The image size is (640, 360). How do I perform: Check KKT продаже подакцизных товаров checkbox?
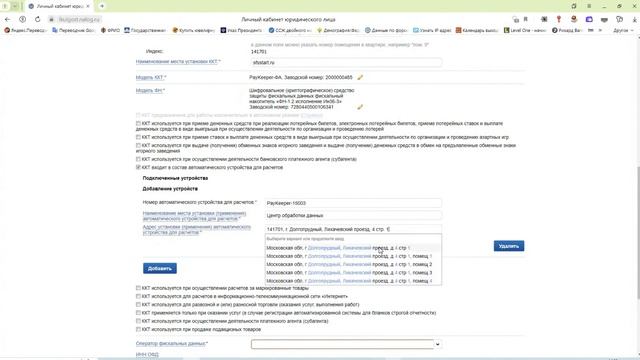(x=138, y=329)
